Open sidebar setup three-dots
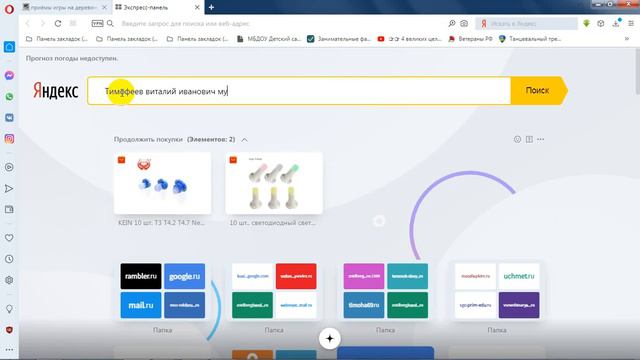 click(9, 350)
